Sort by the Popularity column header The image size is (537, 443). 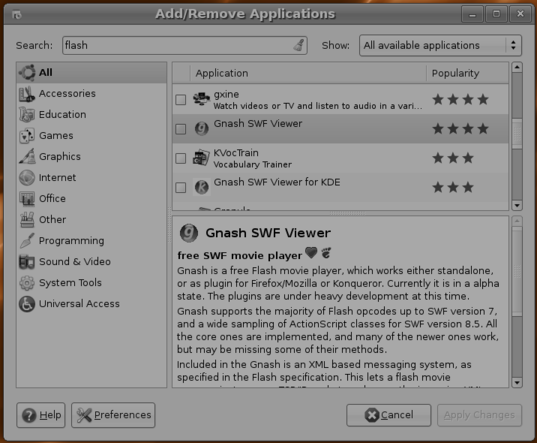coord(467,73)
